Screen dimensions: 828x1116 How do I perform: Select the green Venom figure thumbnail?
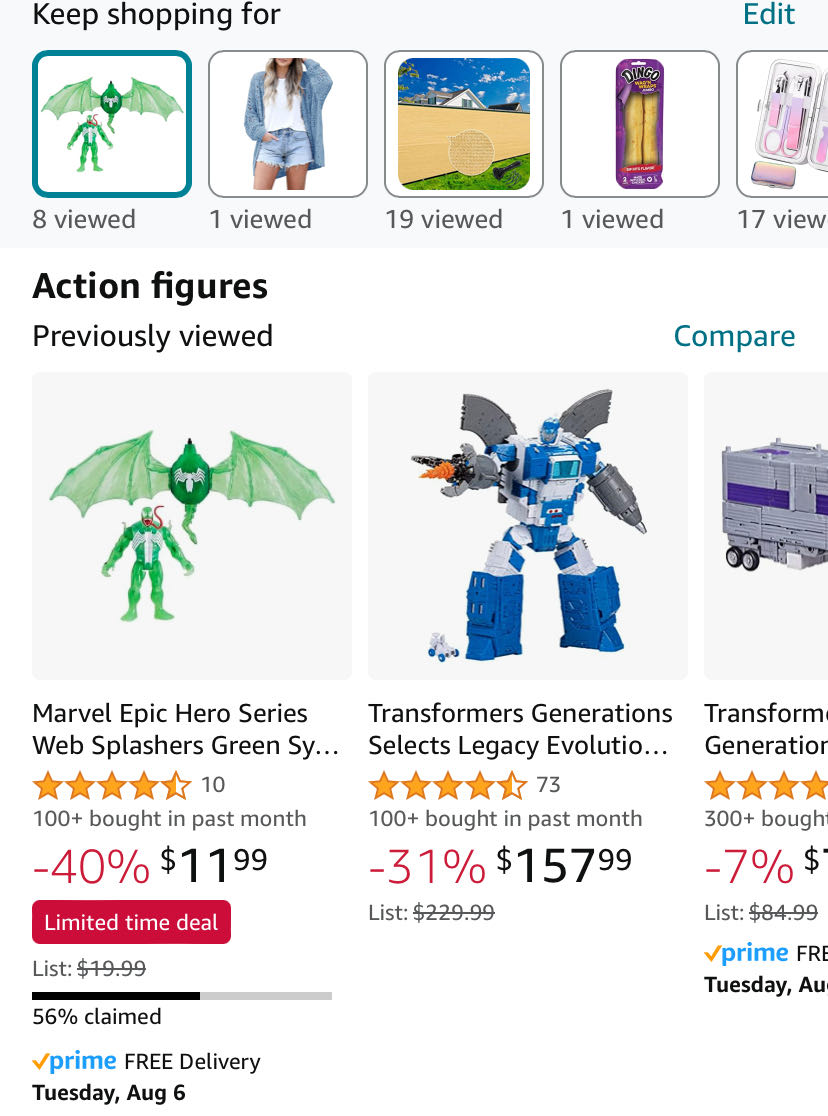pos(112,124)
